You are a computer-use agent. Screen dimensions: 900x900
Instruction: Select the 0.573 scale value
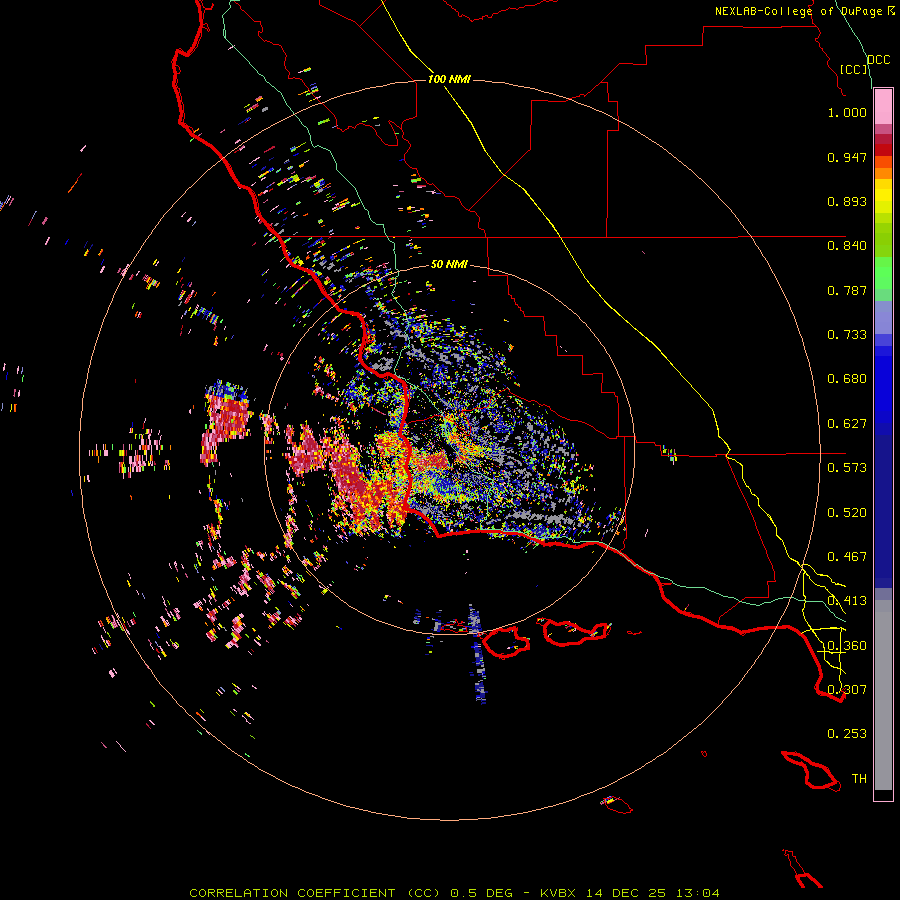pos(847,468)
